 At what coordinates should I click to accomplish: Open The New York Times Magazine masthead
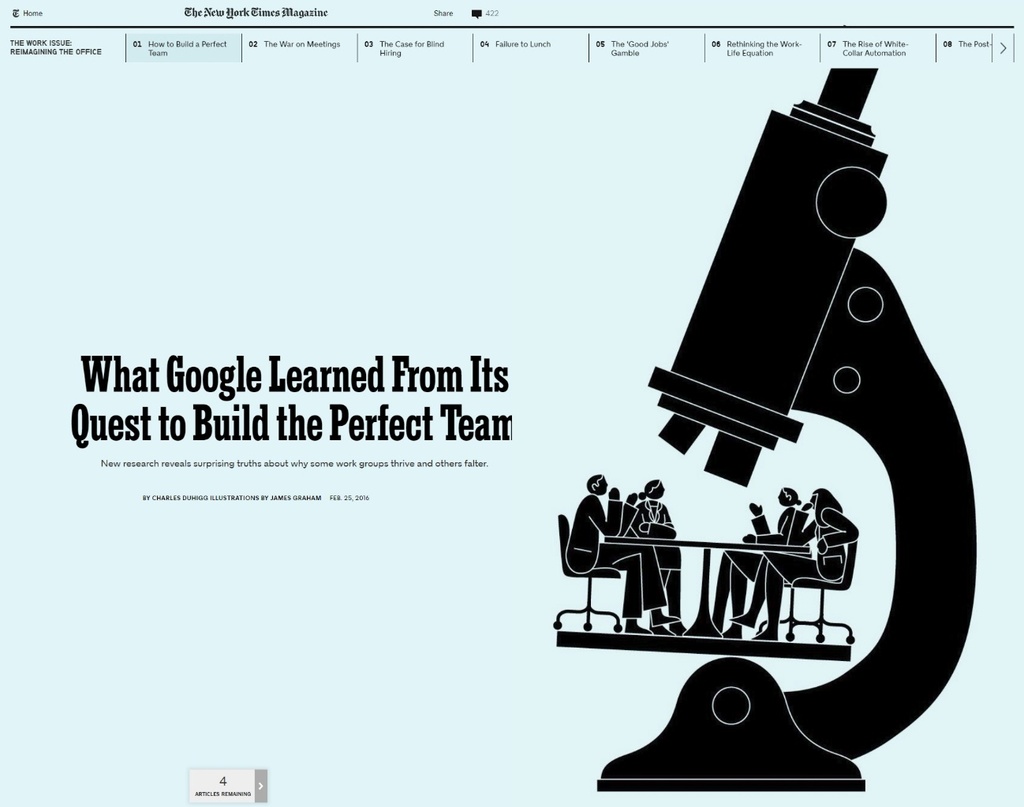pyautogui.click(x=256, y=13)
